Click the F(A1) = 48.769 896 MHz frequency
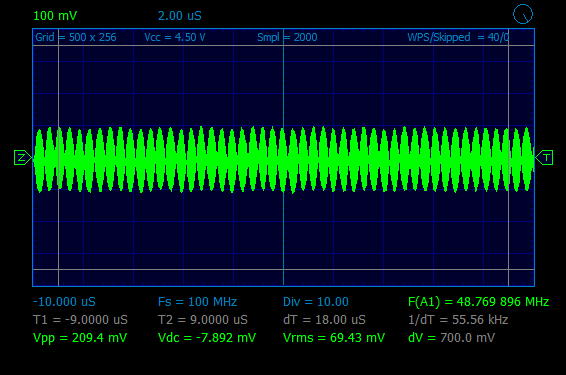Viewport: 566px width, 375px height. pos(478,302)
